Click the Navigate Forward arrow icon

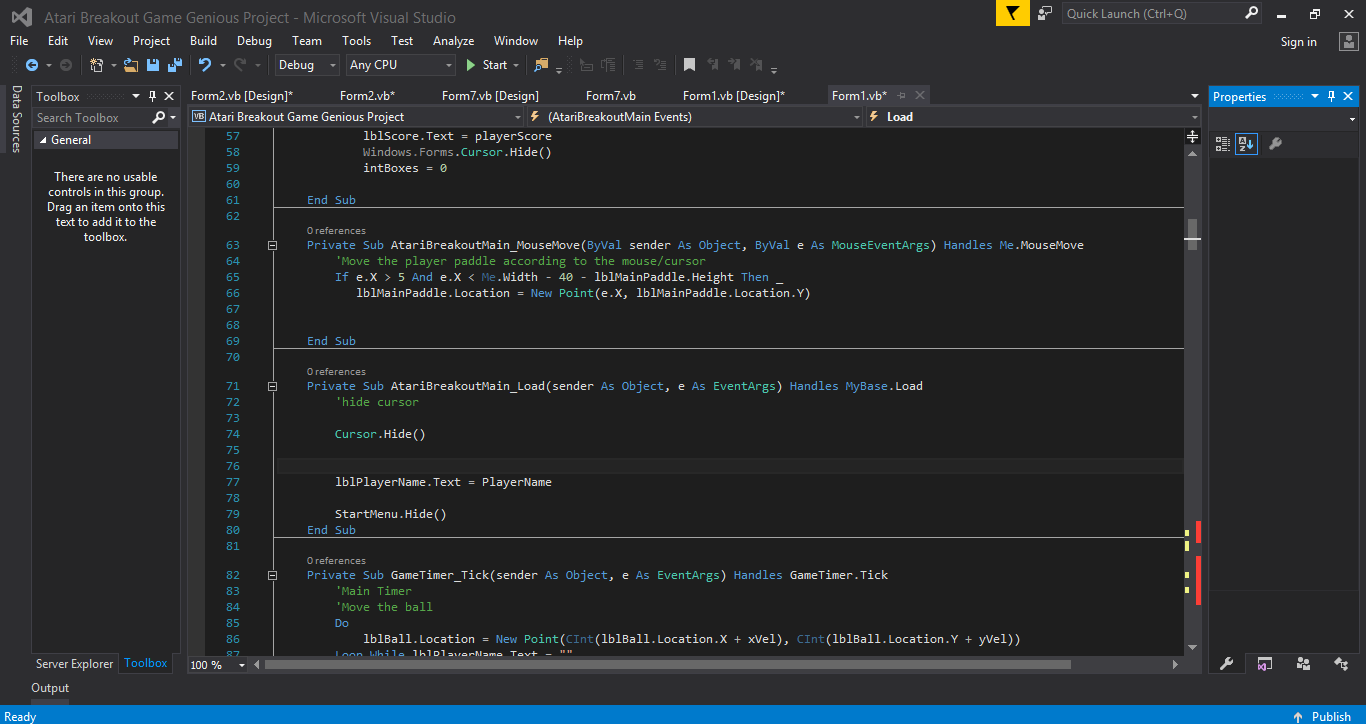(66, 65)
